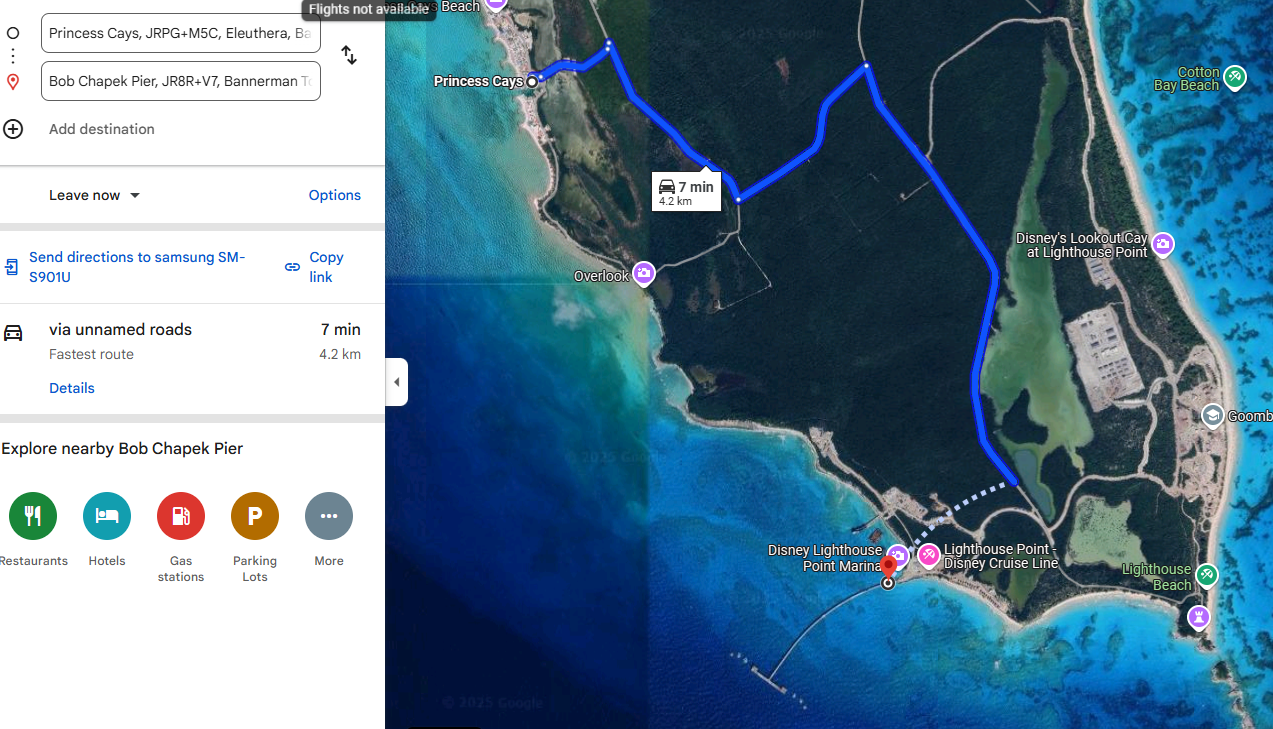Image resolution: width=1273 pixels, height=729 pixels.
Task: Edit the Bob Chapek Pier destination field
Action: [x=180, y=81]
